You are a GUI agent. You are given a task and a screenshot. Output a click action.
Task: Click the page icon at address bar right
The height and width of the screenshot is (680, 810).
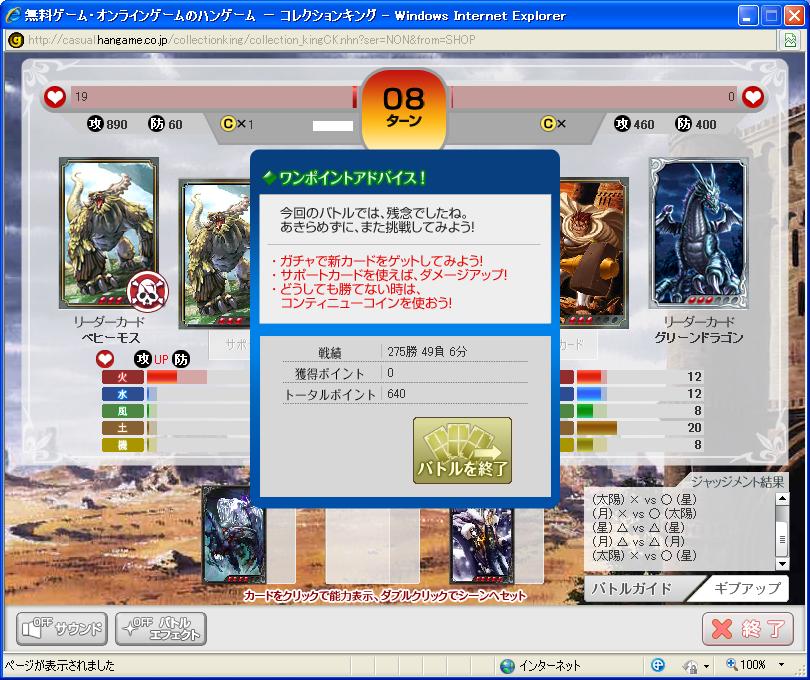coord(790,40)
